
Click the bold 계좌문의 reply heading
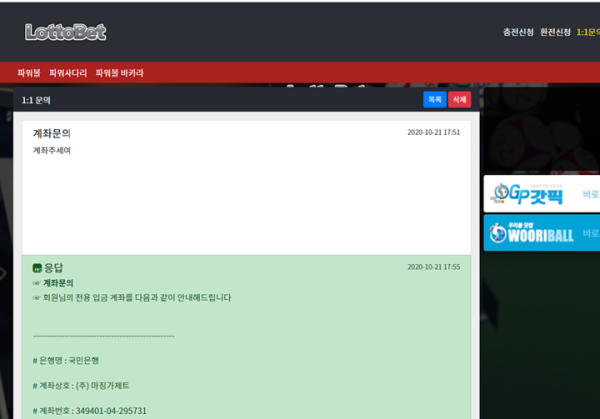point(58,283)
